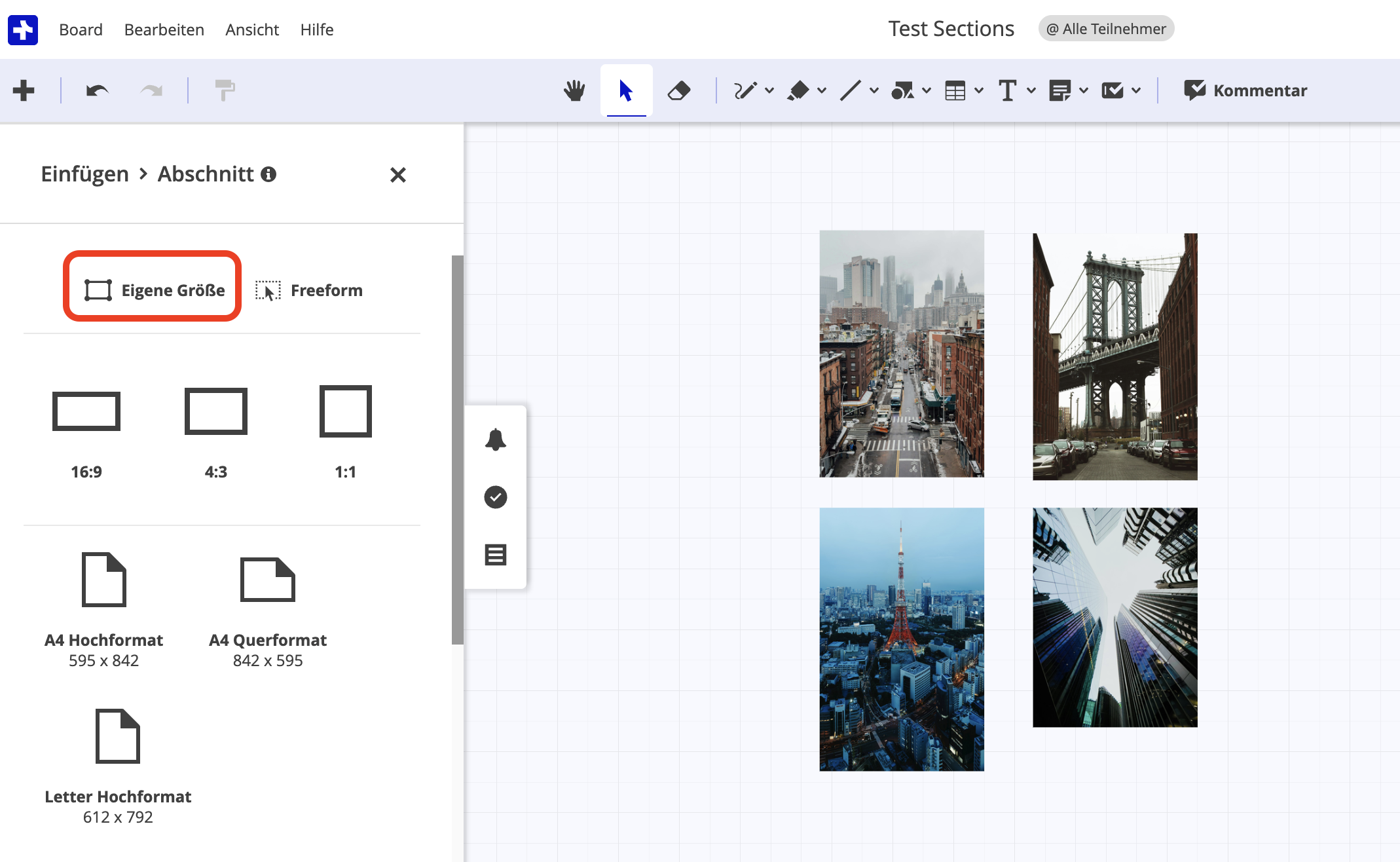
Task: Select the hand panning tool
Action: [x=574, y=90]
